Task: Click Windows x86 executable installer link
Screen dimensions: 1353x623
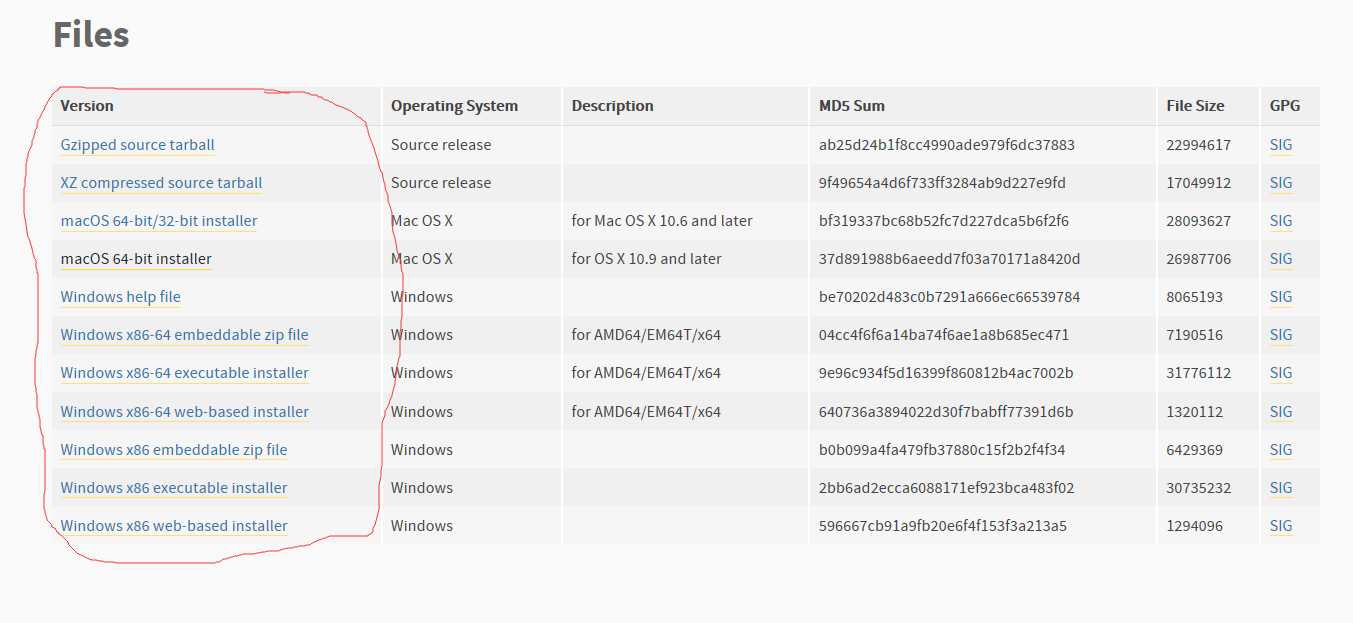Action: click(173, 488)
